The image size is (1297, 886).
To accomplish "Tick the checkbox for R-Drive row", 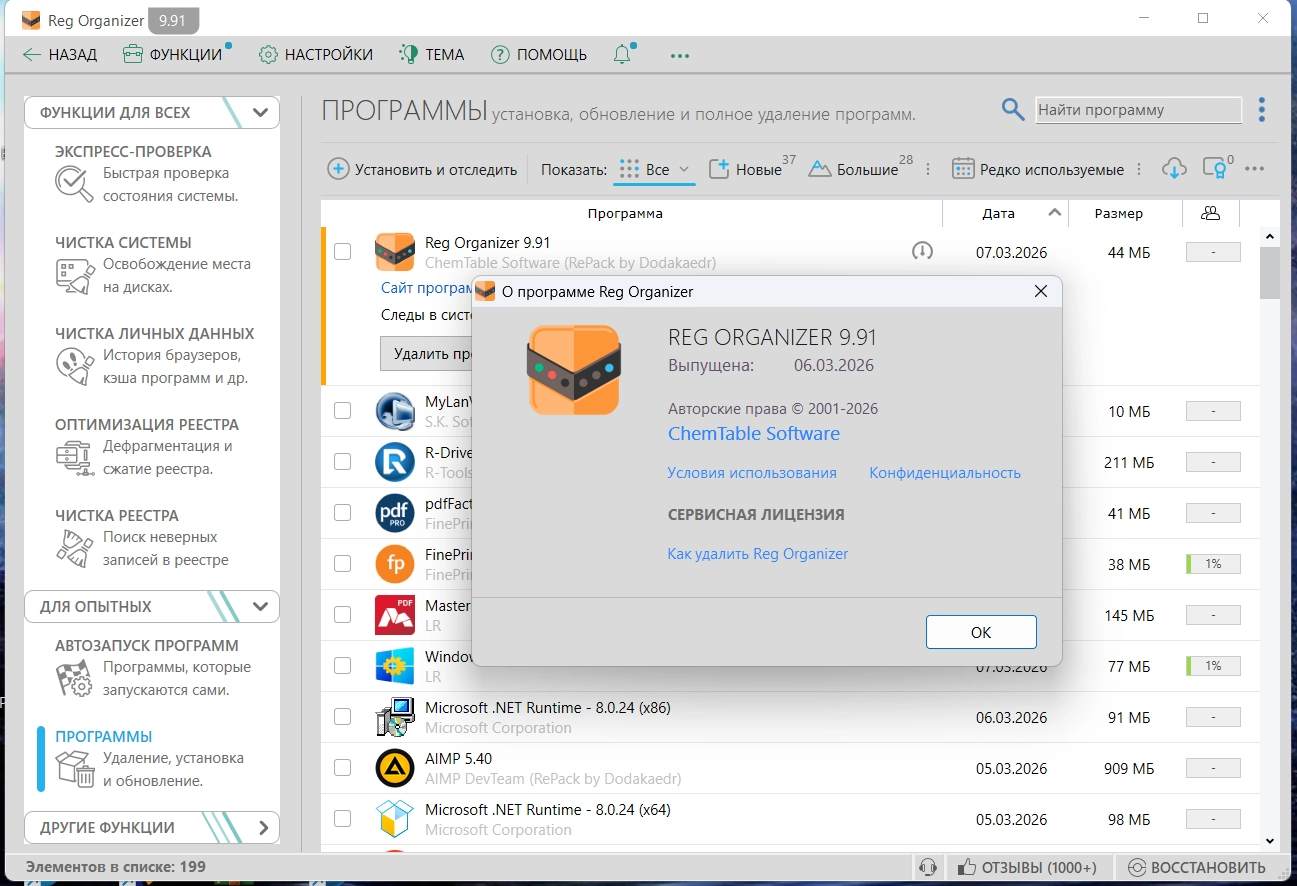I will (342, 461).
